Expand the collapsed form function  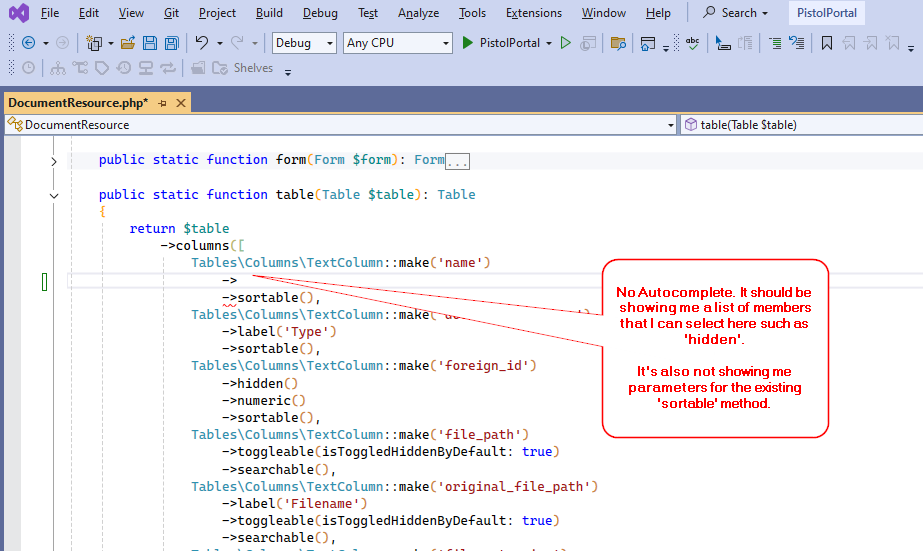(54, 160)
